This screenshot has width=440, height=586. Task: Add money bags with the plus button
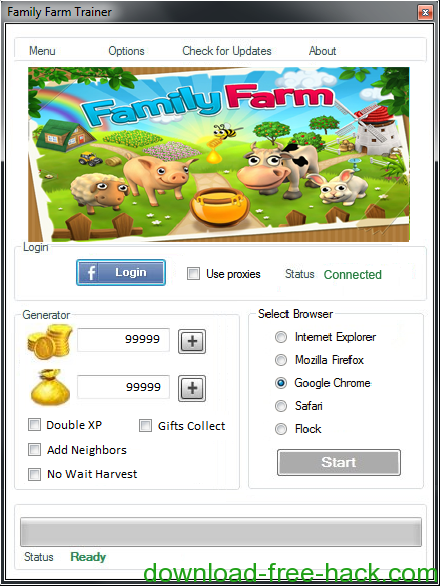coord(192,388)
